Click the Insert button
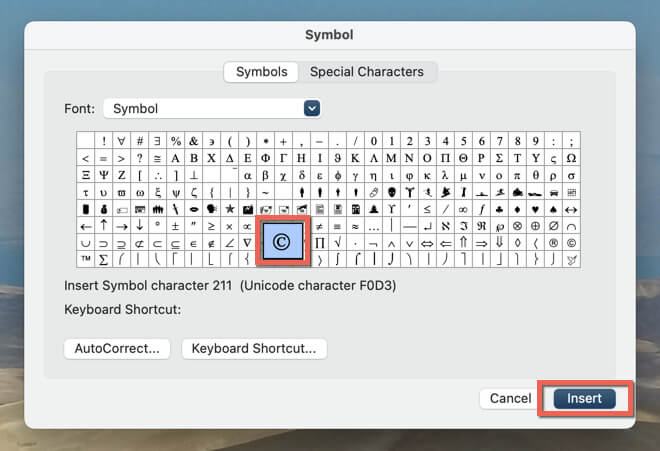660x451 pixels. 584,398
